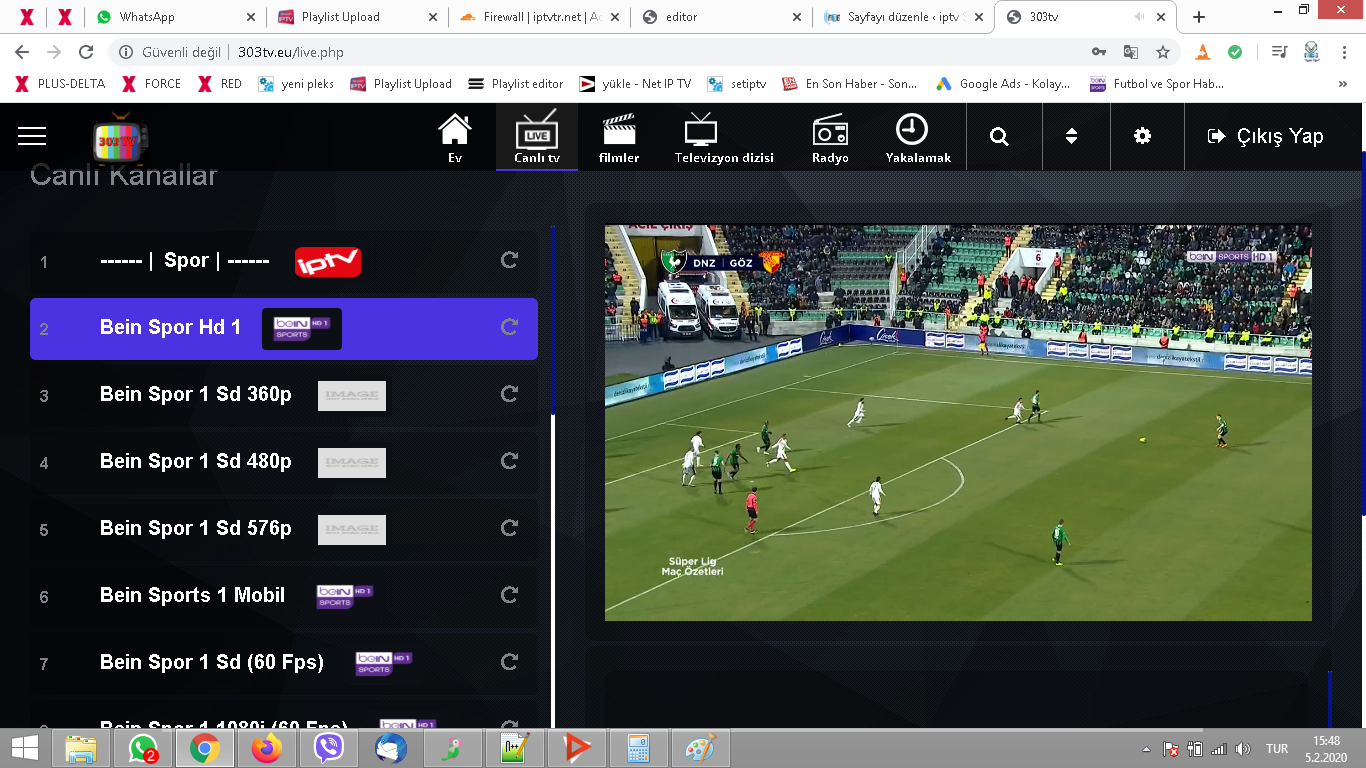Image resolution: width=1366 pixels, height=768 pixels.
Task: Click the search magnifier icon
Action: pos(999,137)
